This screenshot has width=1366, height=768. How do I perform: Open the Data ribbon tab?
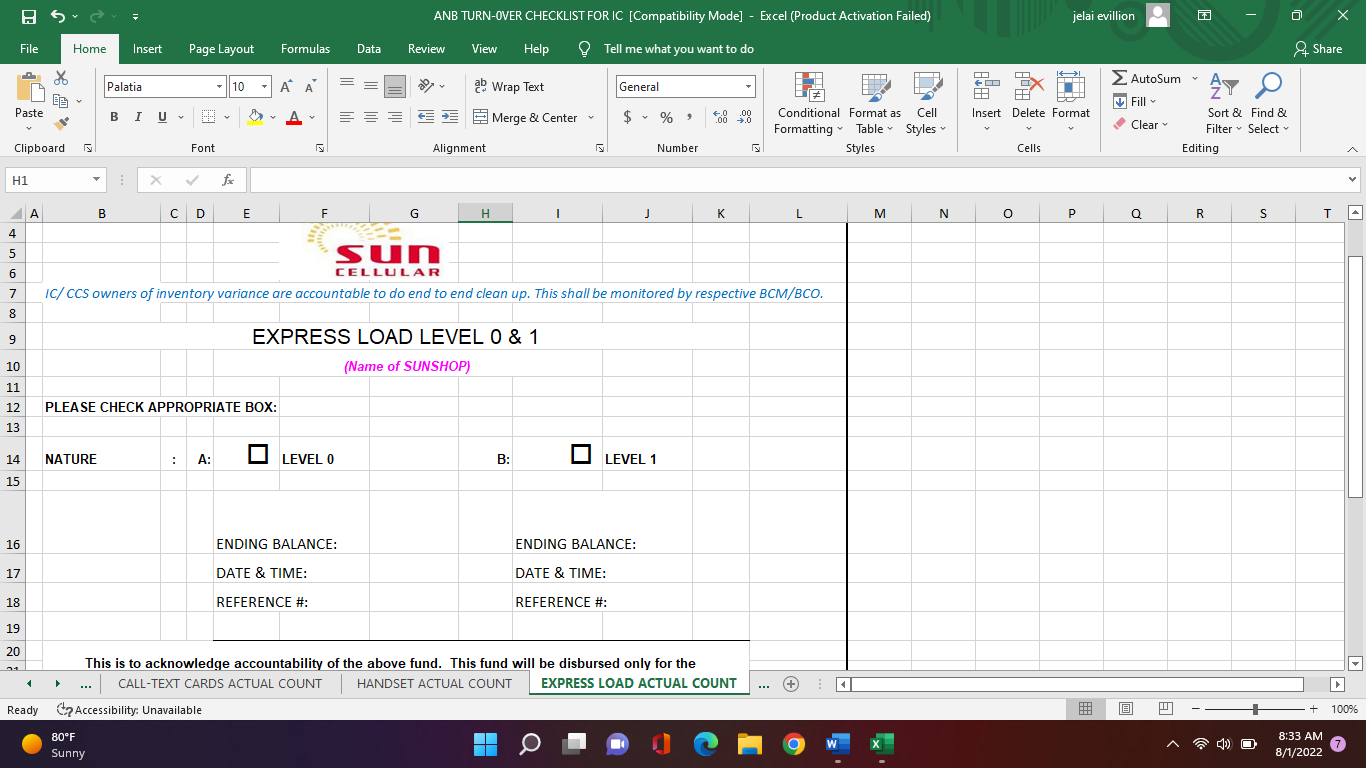[x=369, y=48]
